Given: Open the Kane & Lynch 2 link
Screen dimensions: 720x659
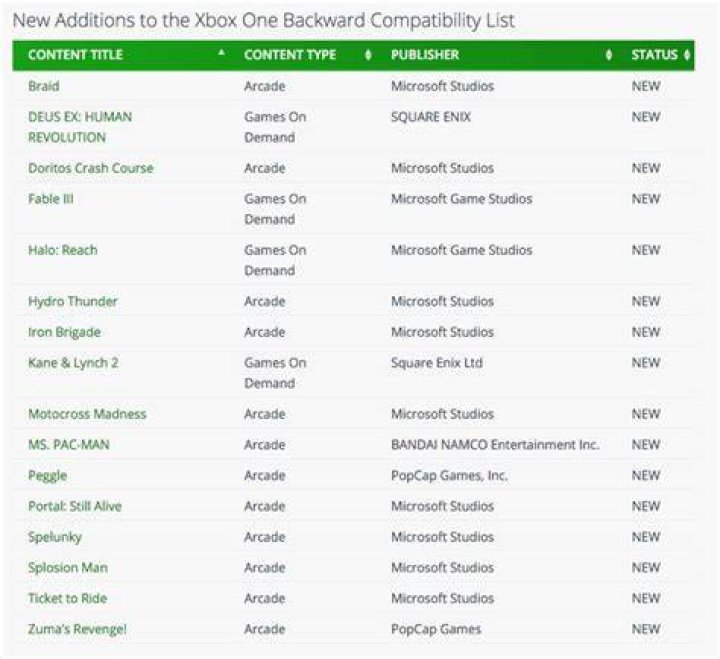Looking at the screenshot, I should 73,363.
